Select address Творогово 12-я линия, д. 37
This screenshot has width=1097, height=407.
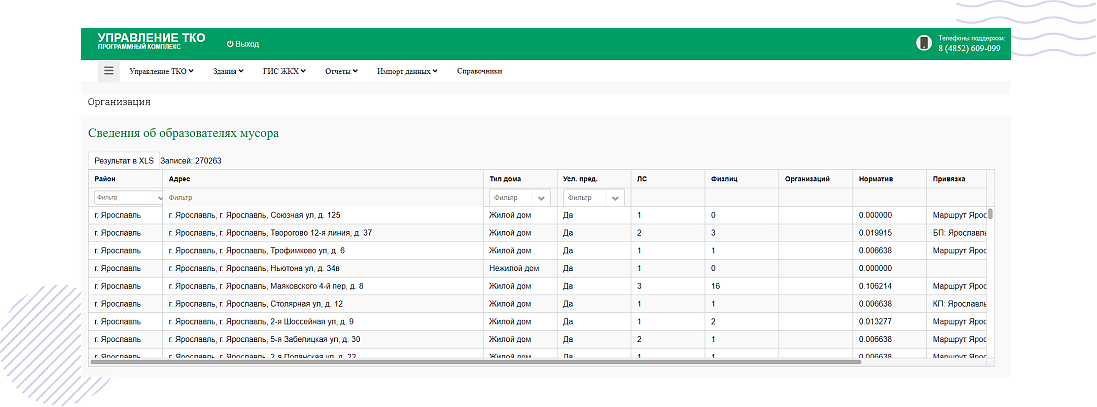click(x=270, y=233)
